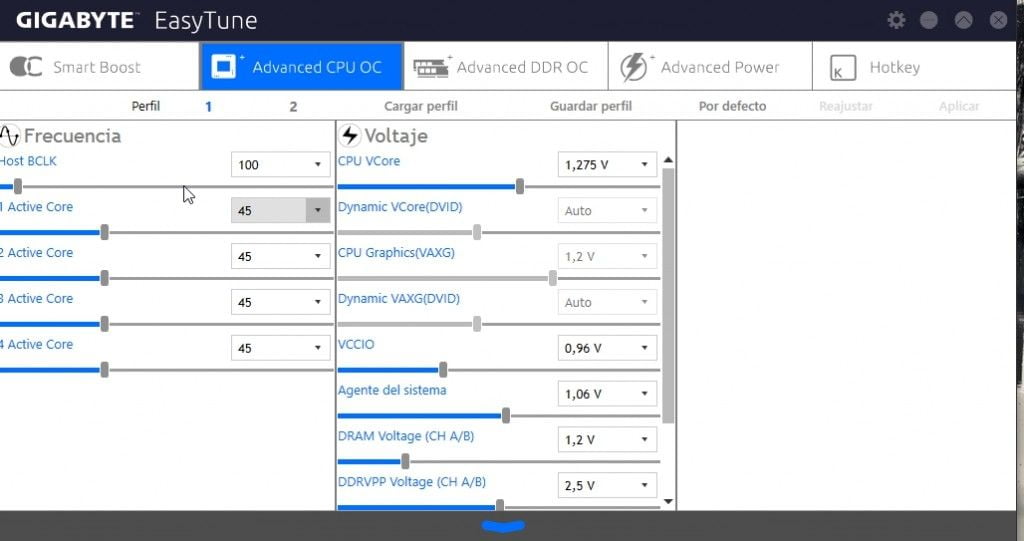The height and width of the screenshot is (541, 1024).
Task: Click the VCCIO slider handle
Action: (x=443, y=370)
